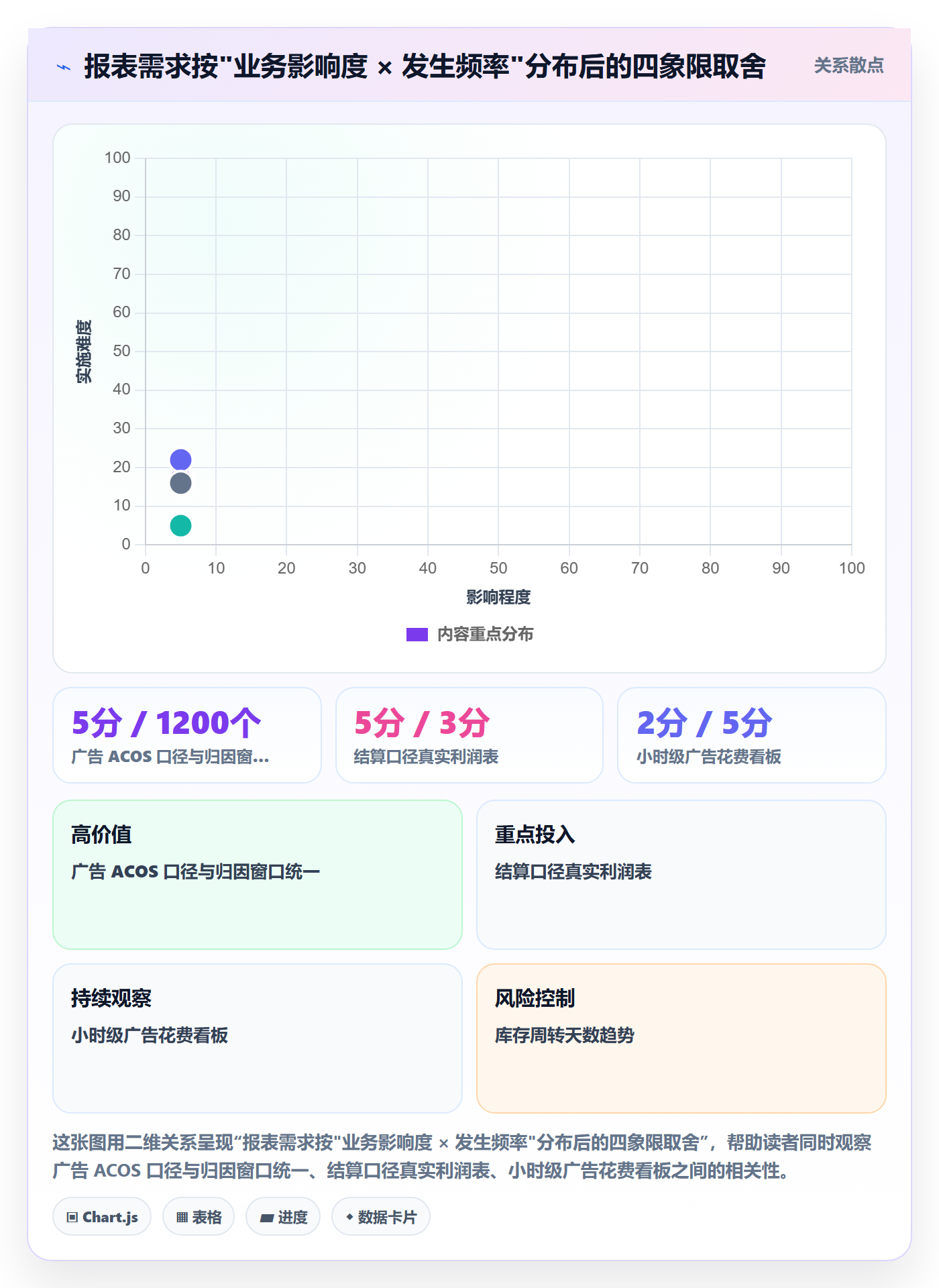Image resolution: width=939 pixels, height=1288 pixels.
Task: Select the 高价值 quadrant card
Action: click(x=258, y=875)
